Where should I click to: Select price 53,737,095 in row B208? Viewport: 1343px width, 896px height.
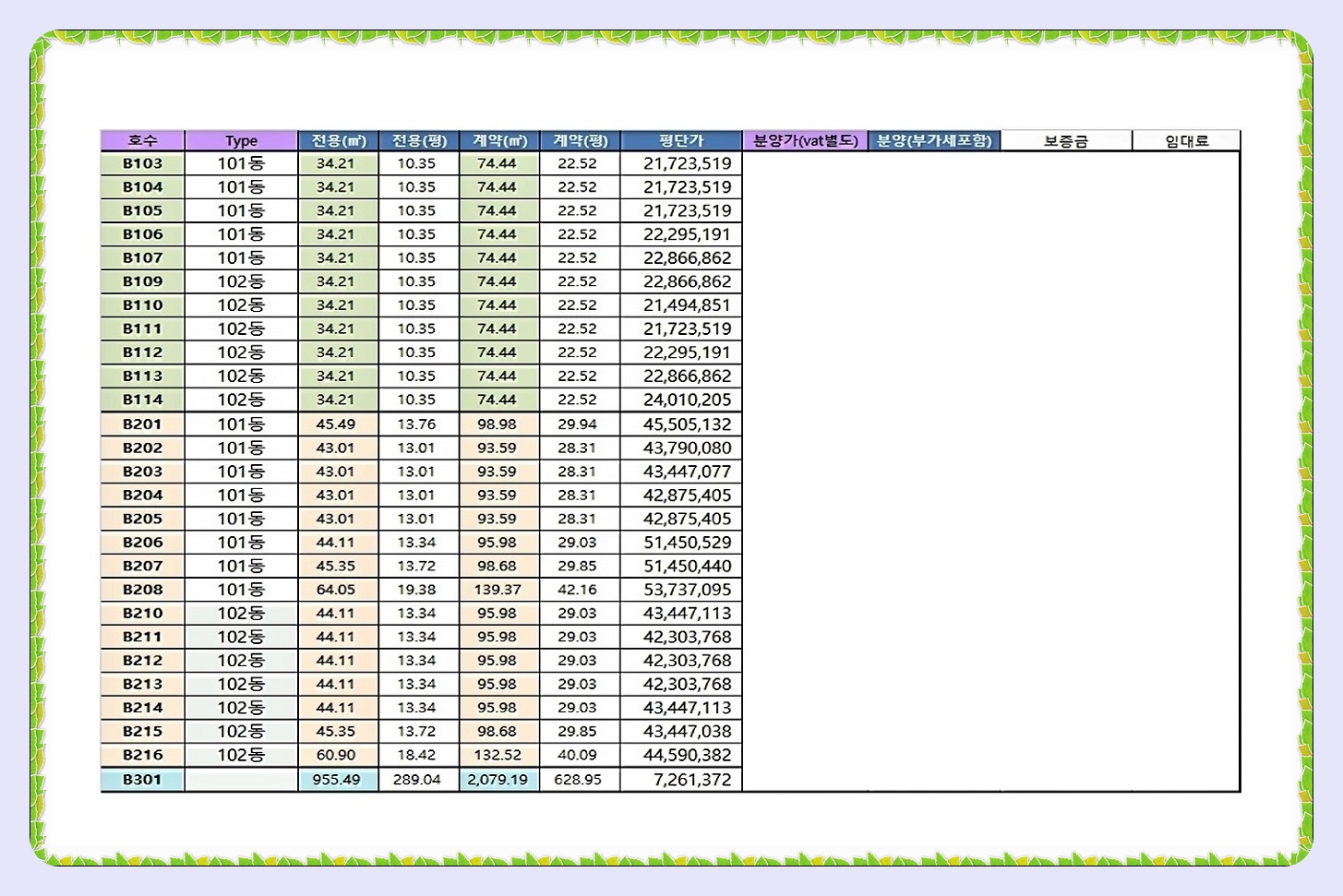(x=681, y=590)
